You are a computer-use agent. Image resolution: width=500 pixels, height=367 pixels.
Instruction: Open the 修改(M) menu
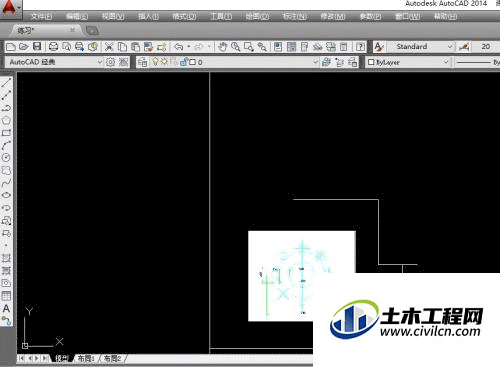(332, 16)
